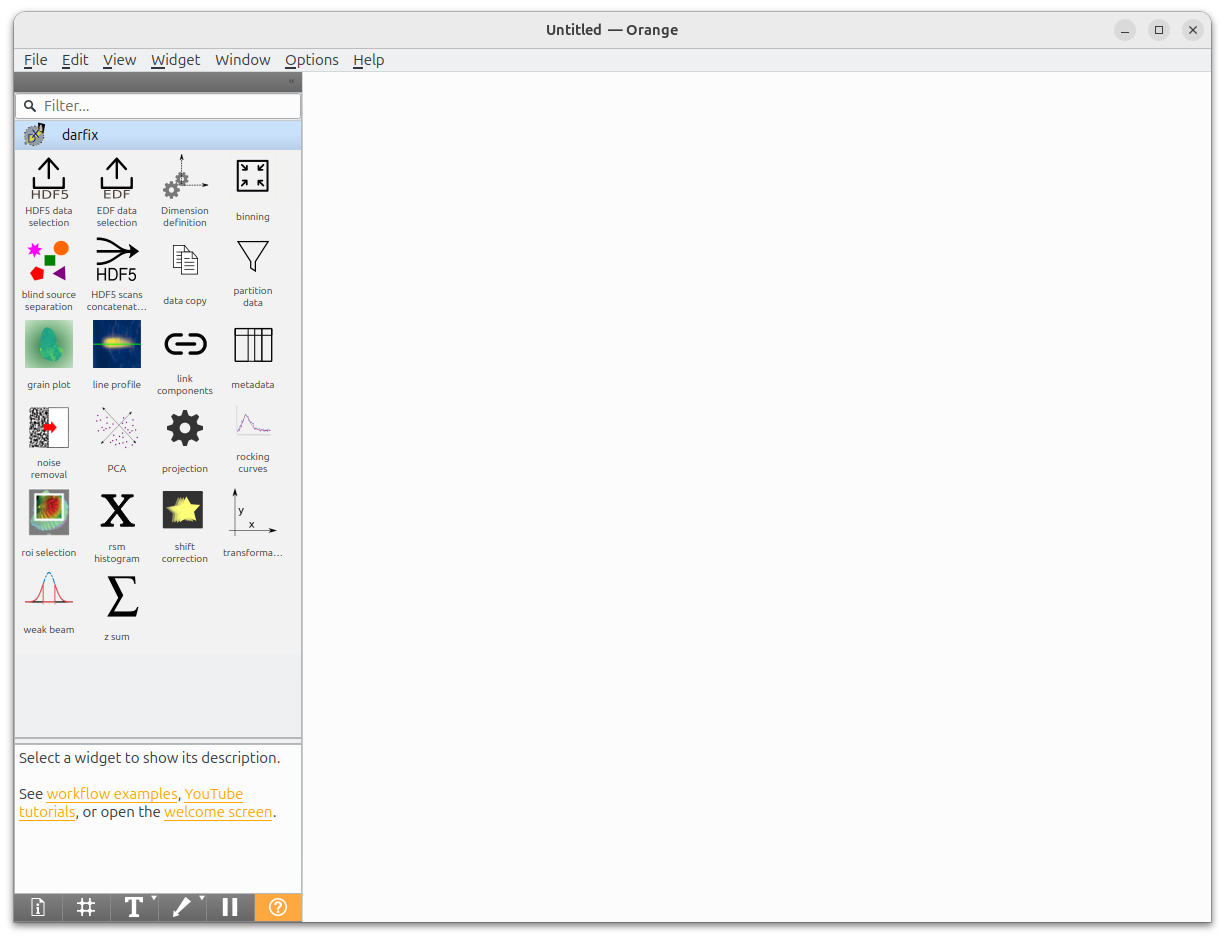The image size is (1225, 939).
Task: Select the HDF5 data selection widget
Action: point(49,191)
